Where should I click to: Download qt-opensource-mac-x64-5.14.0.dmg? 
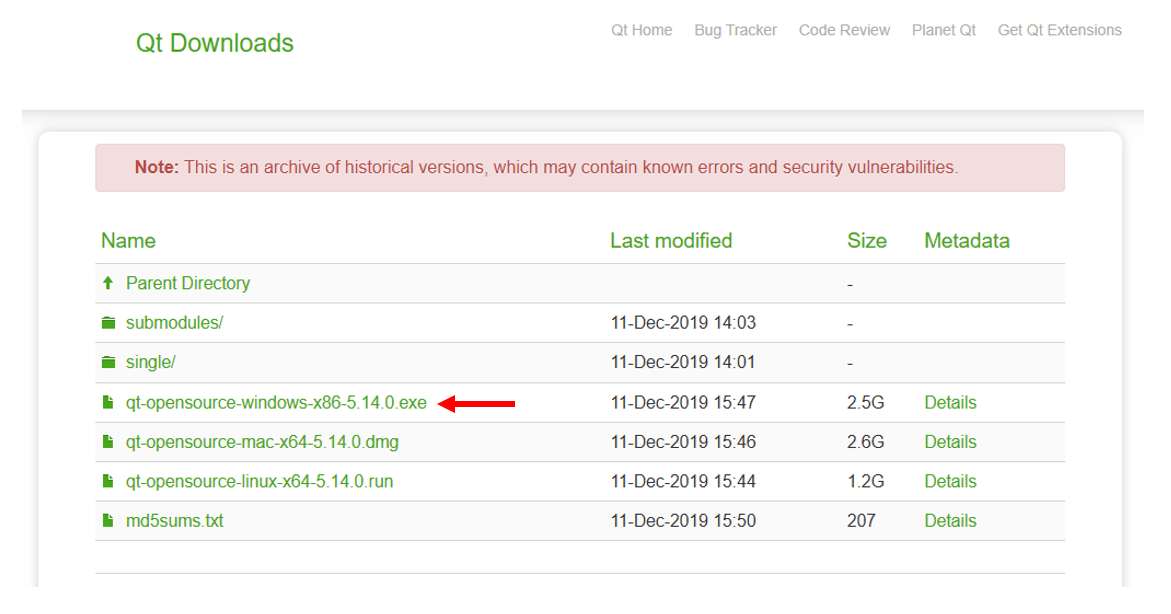[262, 442]
